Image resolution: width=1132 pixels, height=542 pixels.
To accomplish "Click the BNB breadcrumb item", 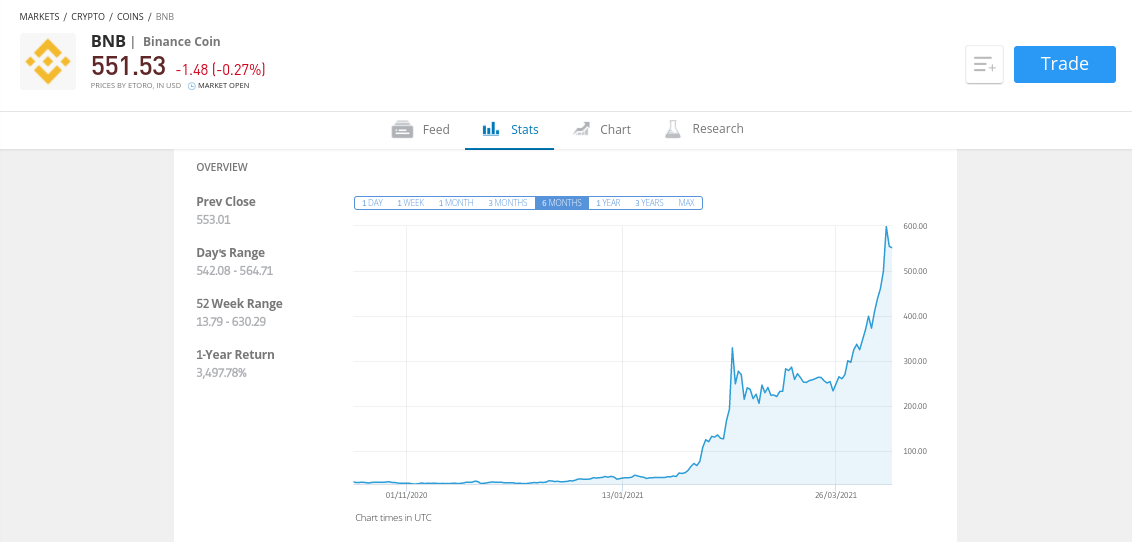I will tap(165, 16).
